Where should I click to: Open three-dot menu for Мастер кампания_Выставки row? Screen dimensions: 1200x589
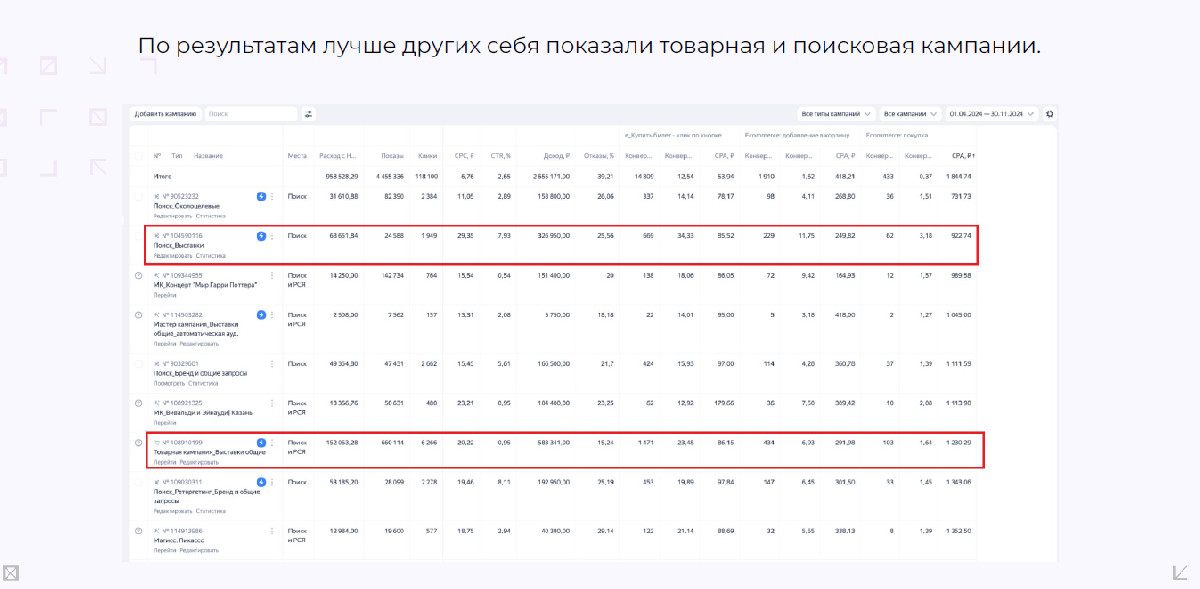coord(272,315)
